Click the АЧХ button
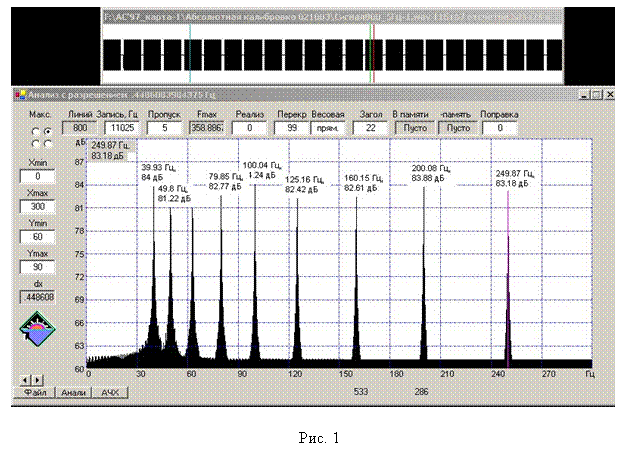The height and width of the screenshot is (460, 628). (108, 393)
